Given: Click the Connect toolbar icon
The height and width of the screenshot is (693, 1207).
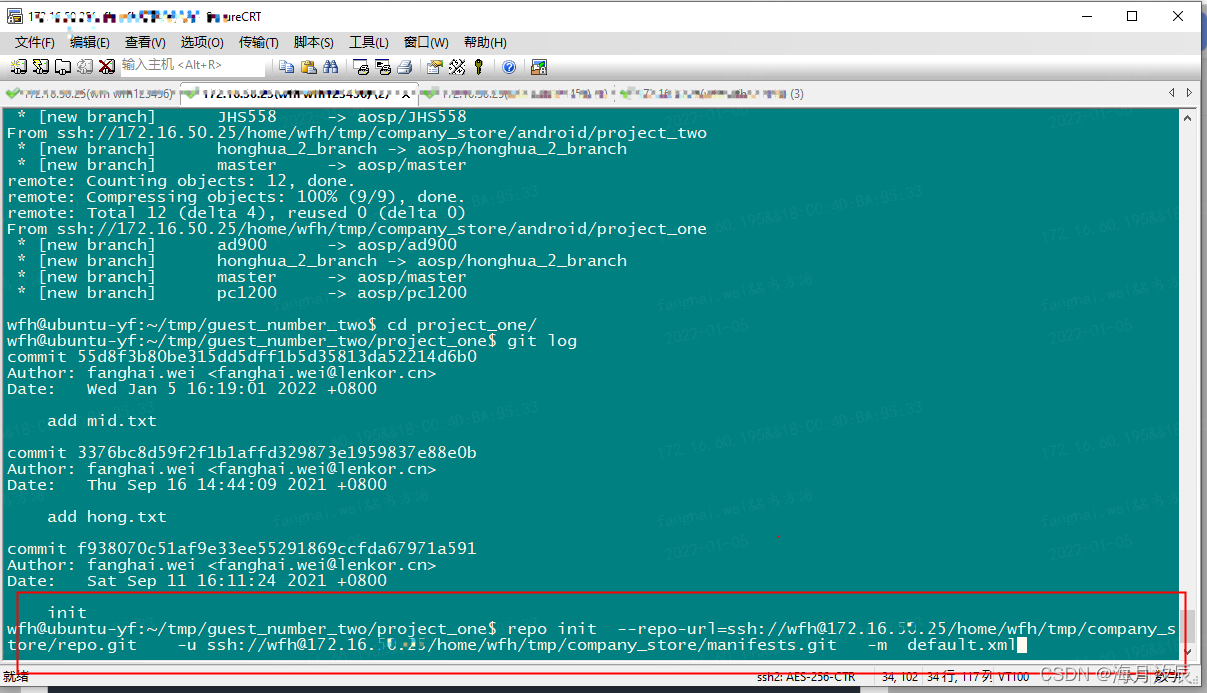Looking at the screenshot, I should click(x=19, y=67).
